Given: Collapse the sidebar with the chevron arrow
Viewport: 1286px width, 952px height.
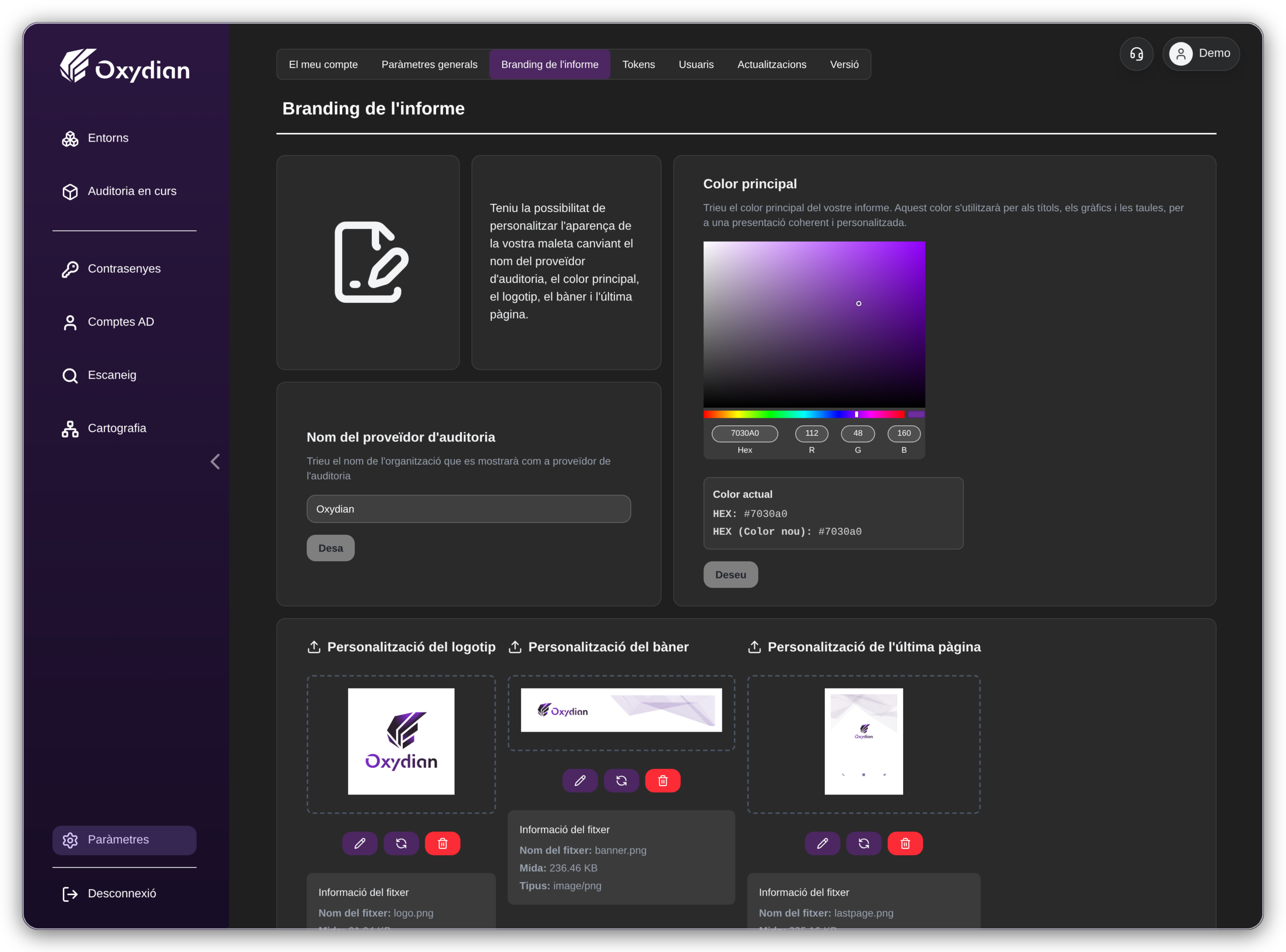Looking at the screenshot, I should point(215,461).
